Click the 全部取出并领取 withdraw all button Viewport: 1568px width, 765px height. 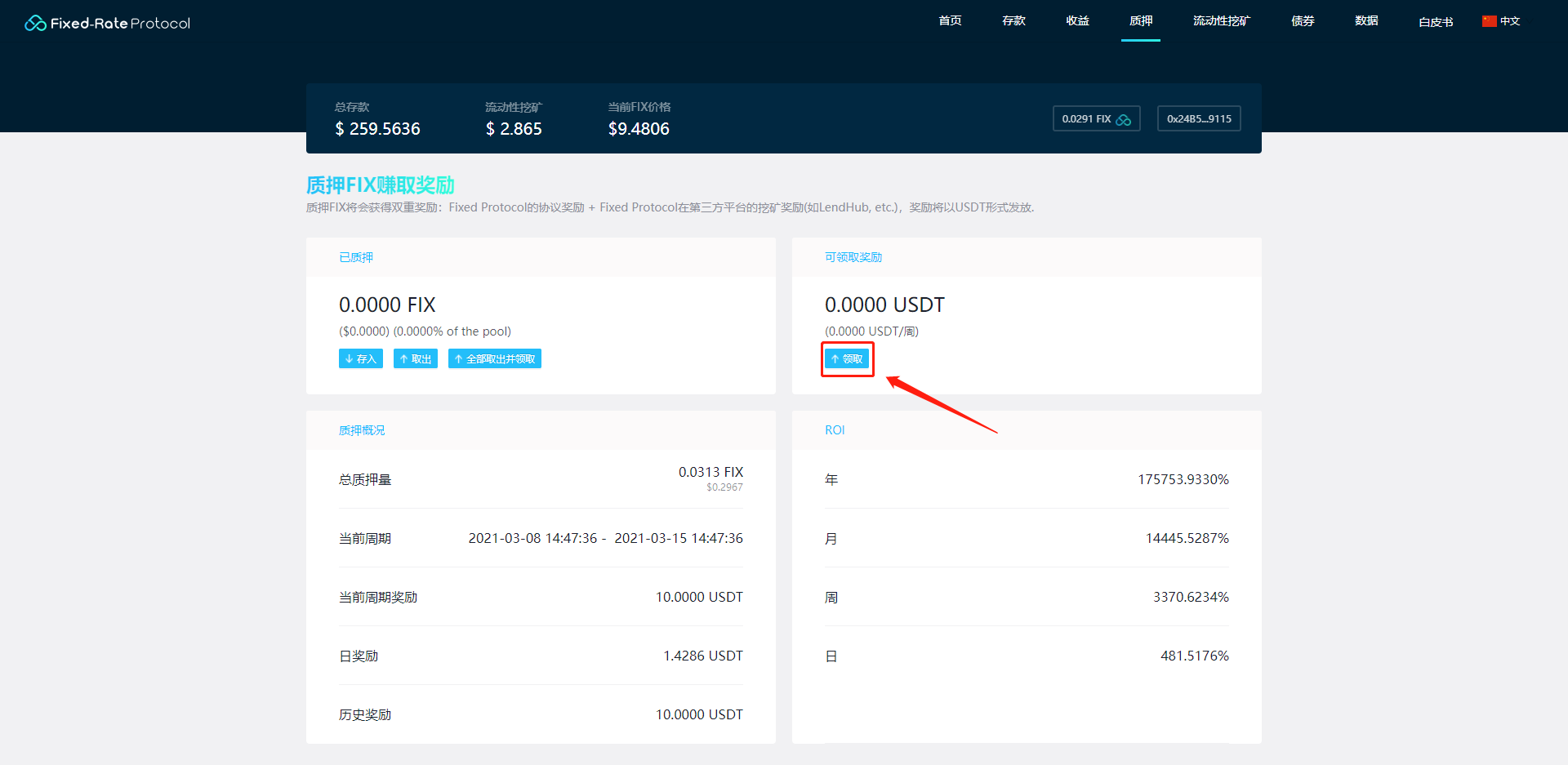pos(495,358)
